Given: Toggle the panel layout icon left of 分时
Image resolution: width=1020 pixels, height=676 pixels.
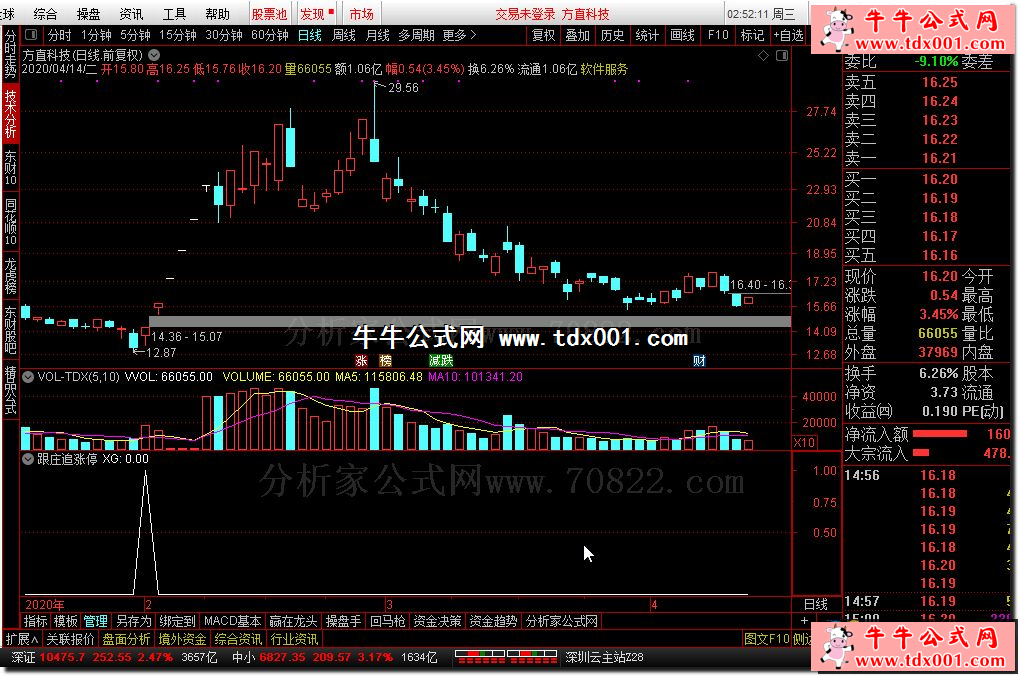Looking at the screenshot, I should click(x=31, y=34).
